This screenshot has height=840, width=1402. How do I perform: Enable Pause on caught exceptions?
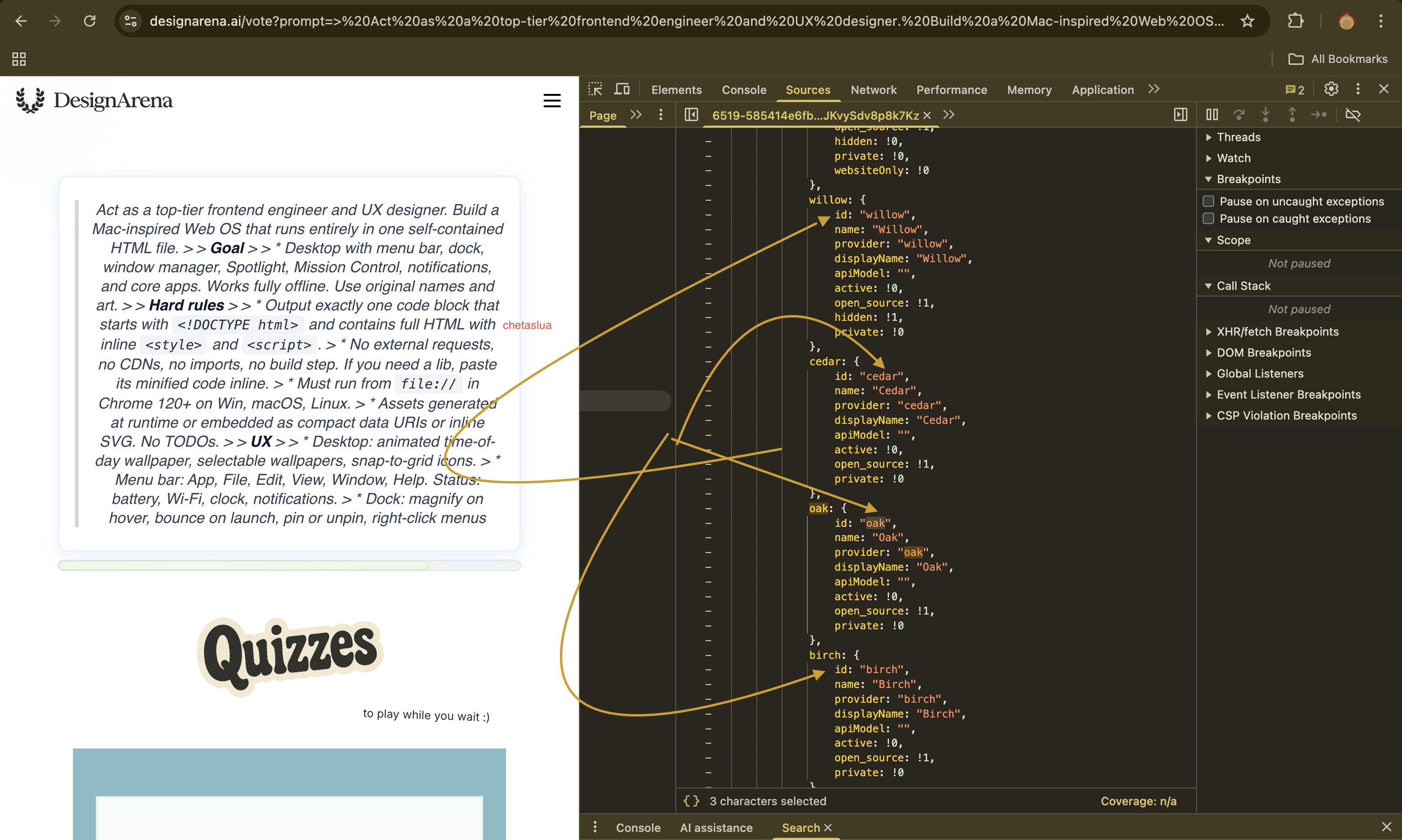tap(1208, 218)
